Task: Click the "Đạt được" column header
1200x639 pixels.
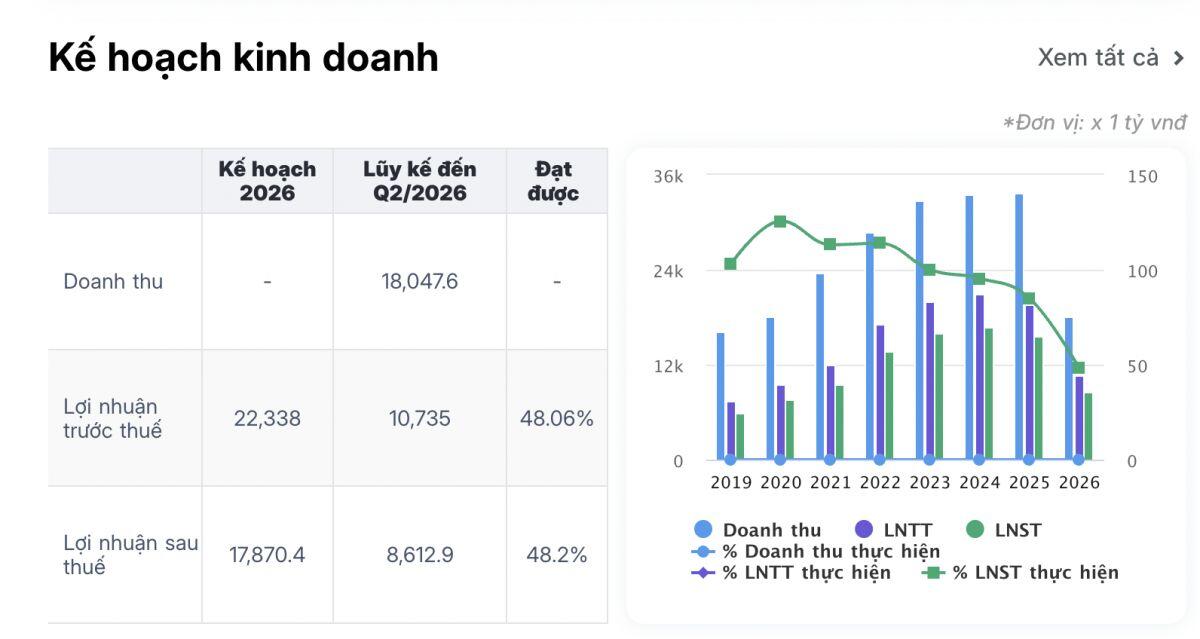Action: point(556,181)
